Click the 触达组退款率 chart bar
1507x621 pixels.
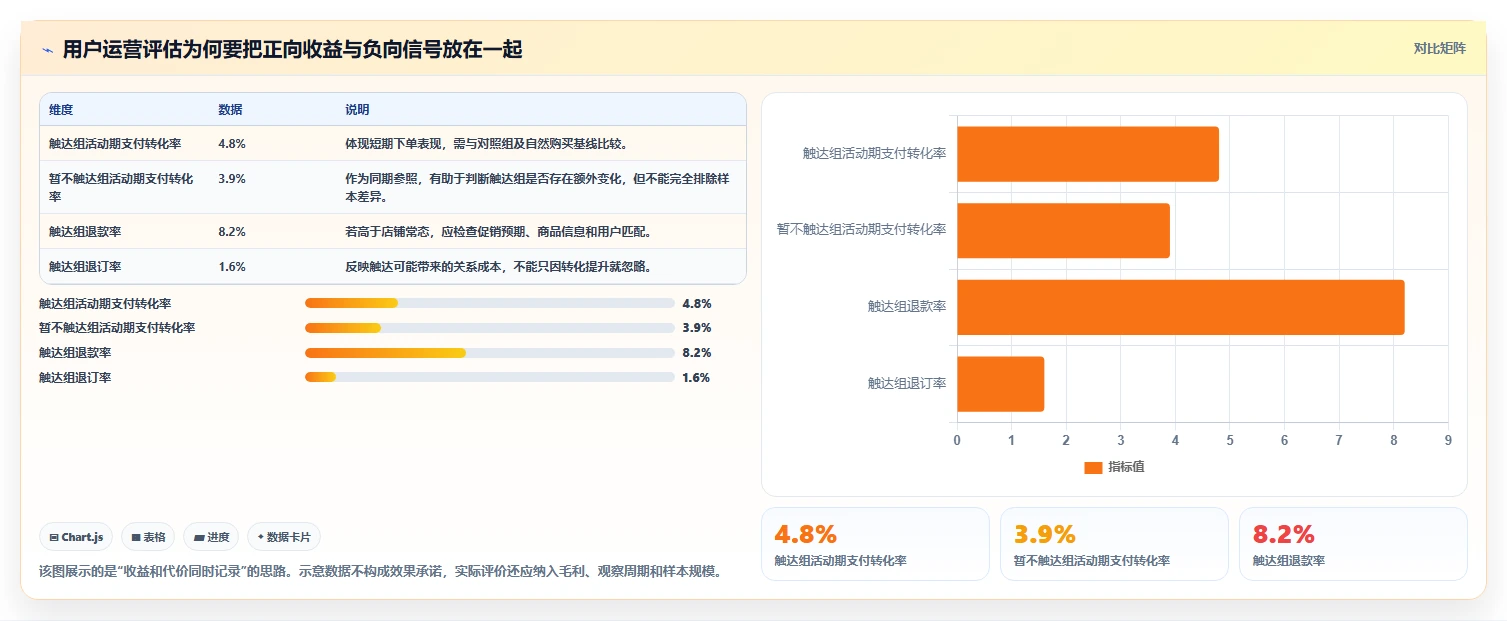[x=1181, y=307]
